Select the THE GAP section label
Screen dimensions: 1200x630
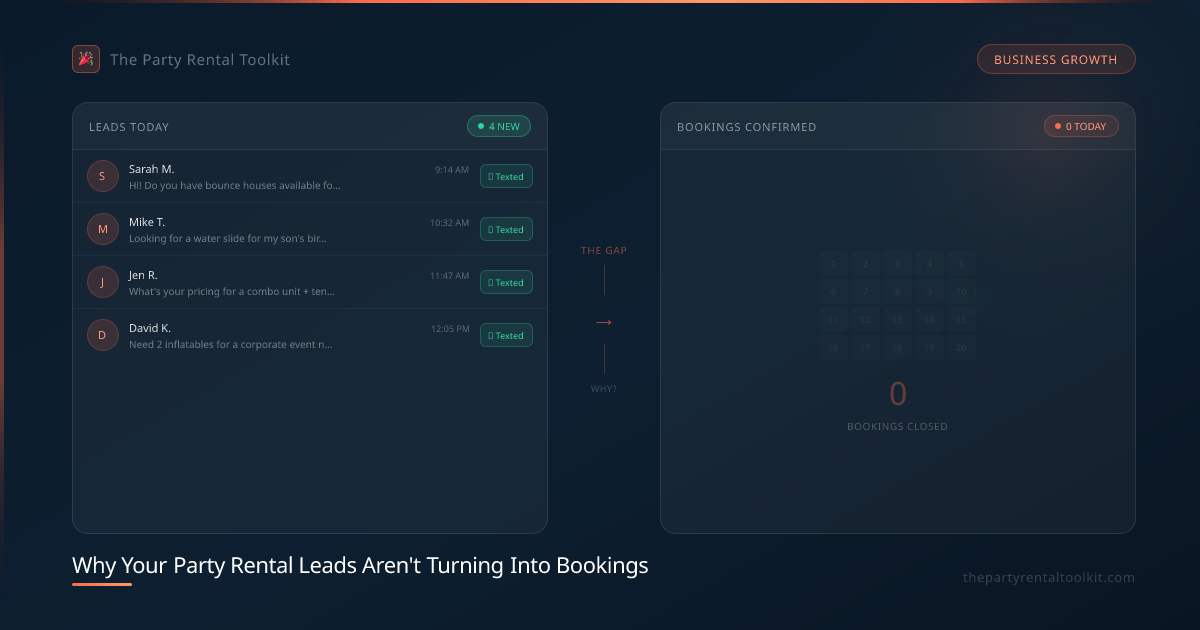[x=603, y=250]
